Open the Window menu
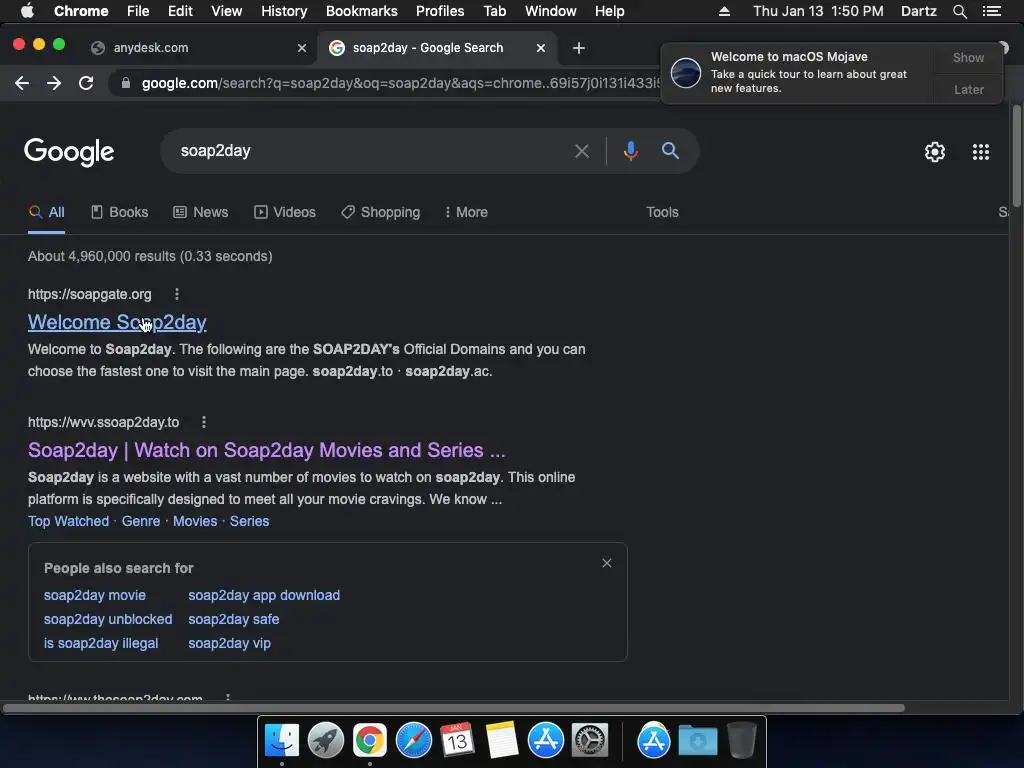This screenshot has width=1024, height=768. click(x=551, y=11)
